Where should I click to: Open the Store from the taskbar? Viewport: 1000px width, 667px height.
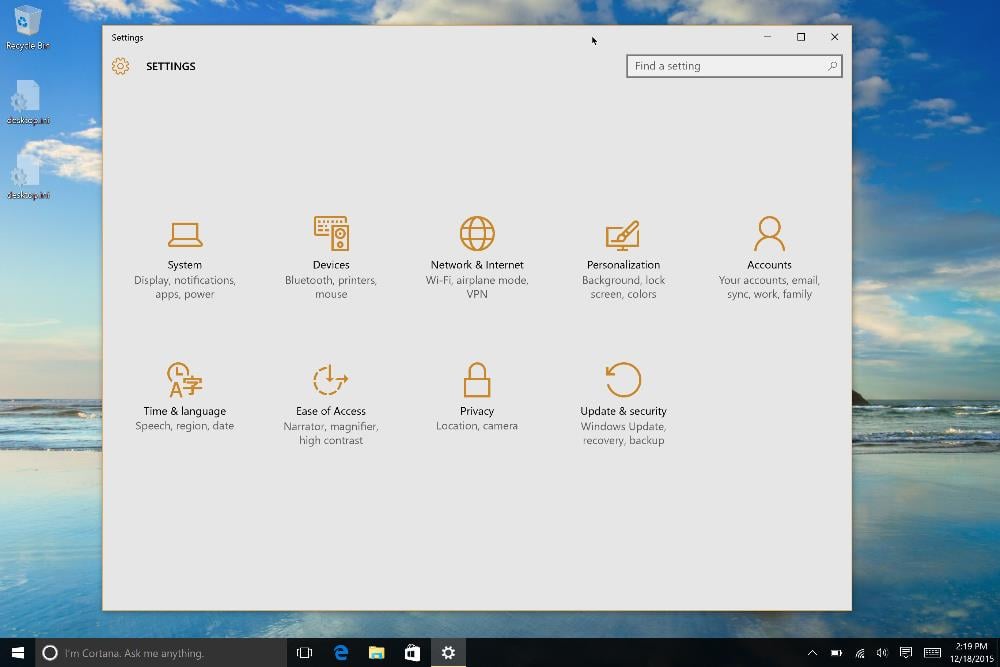[x=412, y=653]
